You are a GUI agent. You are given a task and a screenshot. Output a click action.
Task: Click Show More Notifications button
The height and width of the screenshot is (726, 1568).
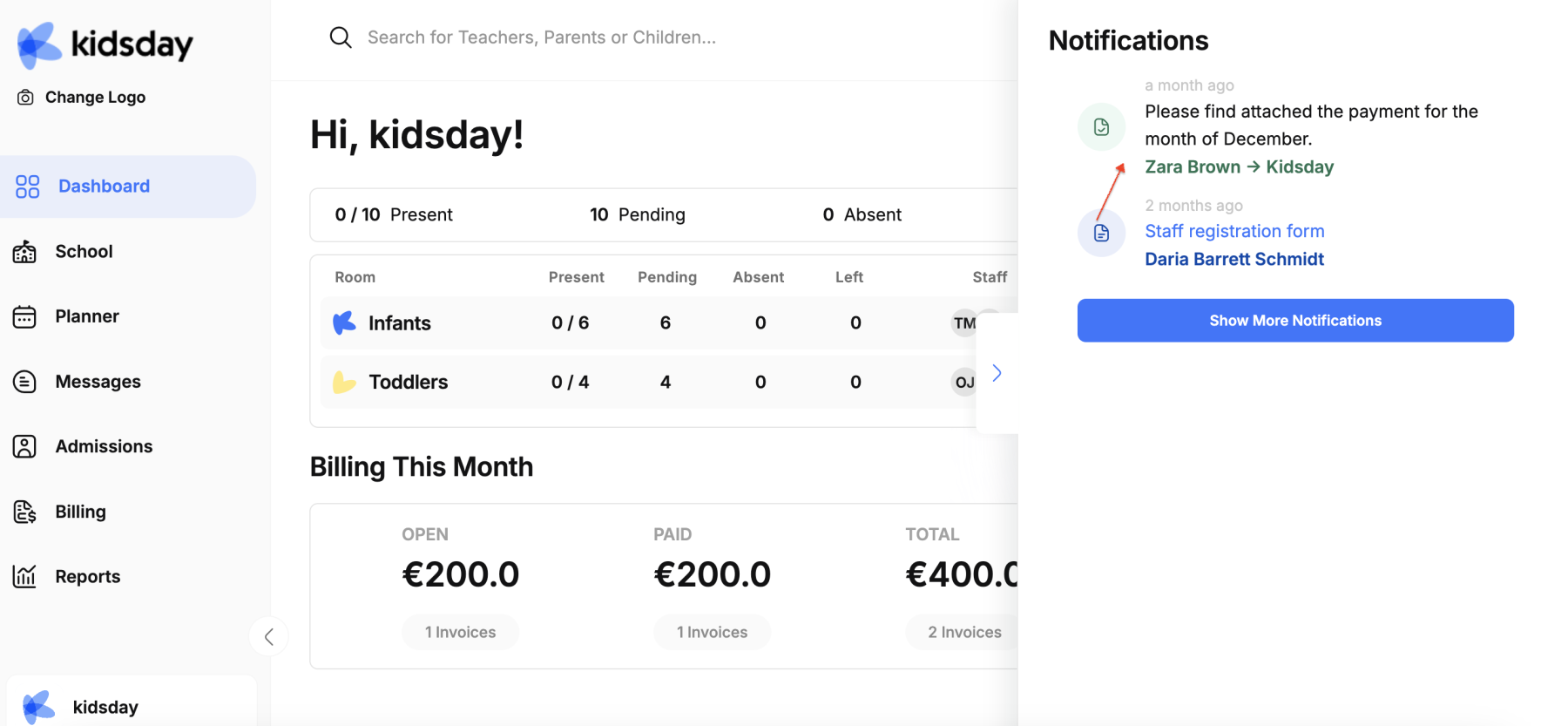[x=1295, y=321]
